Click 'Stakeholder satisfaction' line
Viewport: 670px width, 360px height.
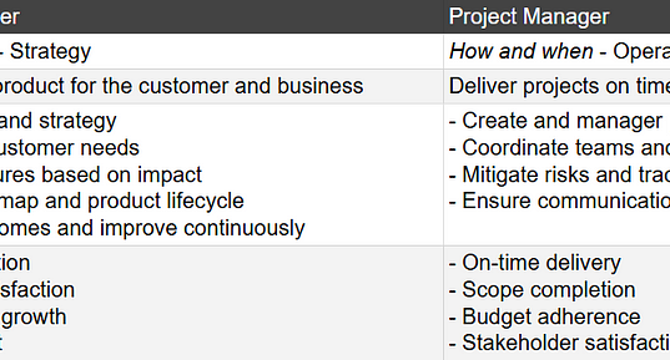tap(559, 343)
